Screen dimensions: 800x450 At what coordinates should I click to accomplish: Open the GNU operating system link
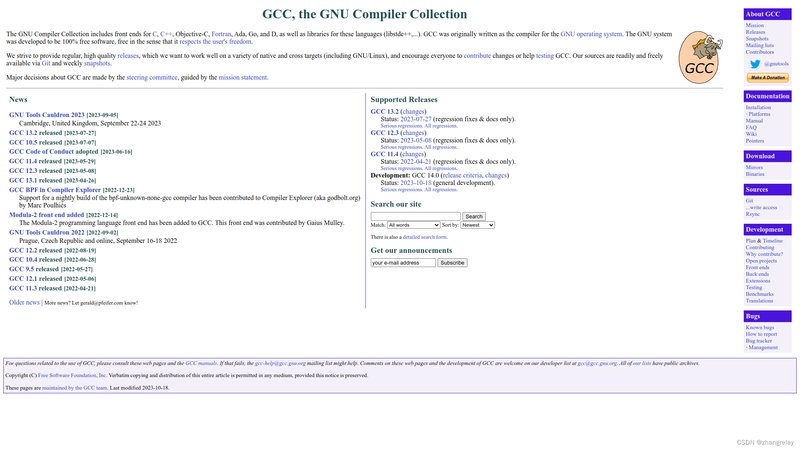point(591,34)
